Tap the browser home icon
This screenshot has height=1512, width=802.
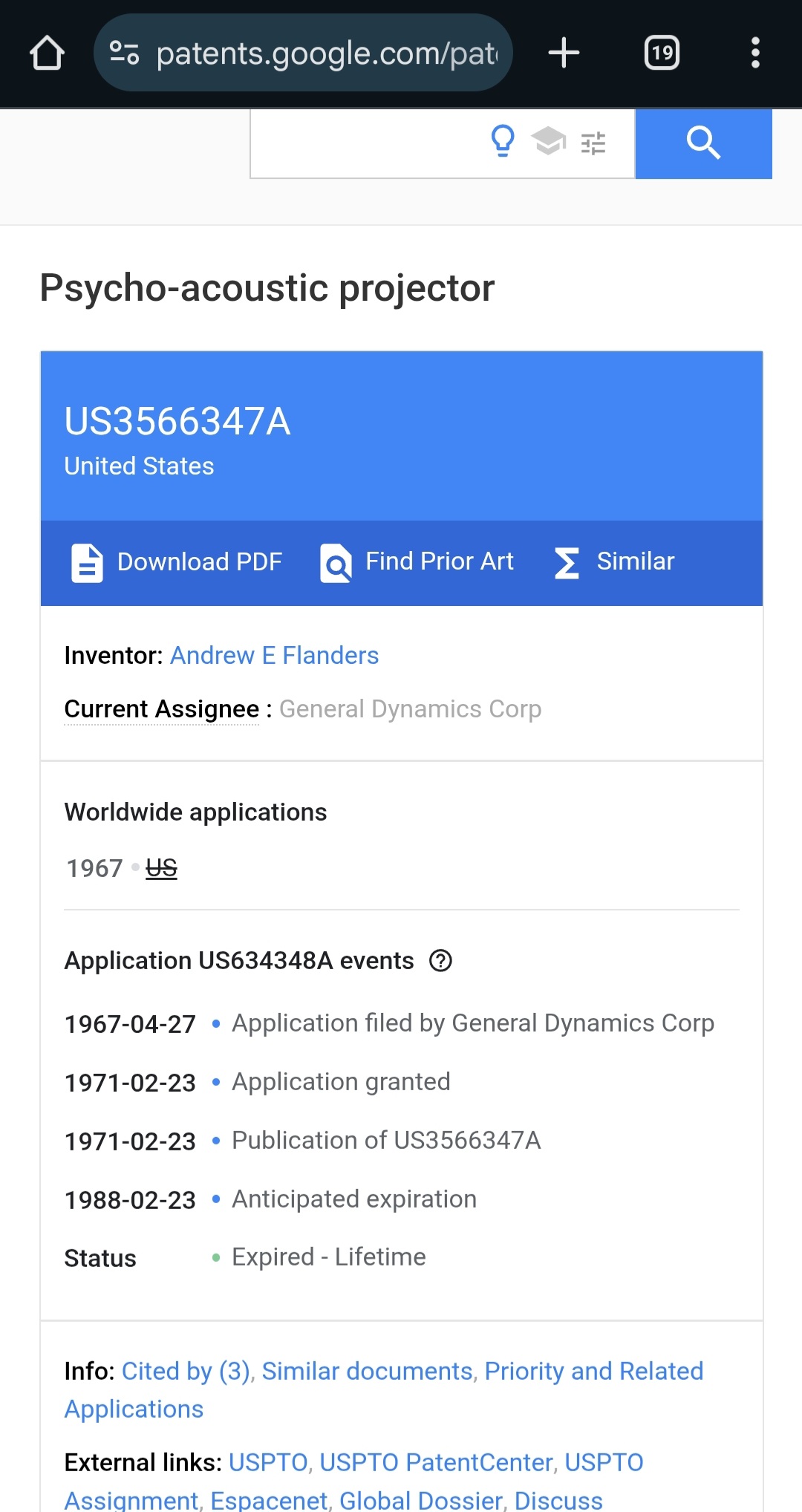[x=47, y=53]
